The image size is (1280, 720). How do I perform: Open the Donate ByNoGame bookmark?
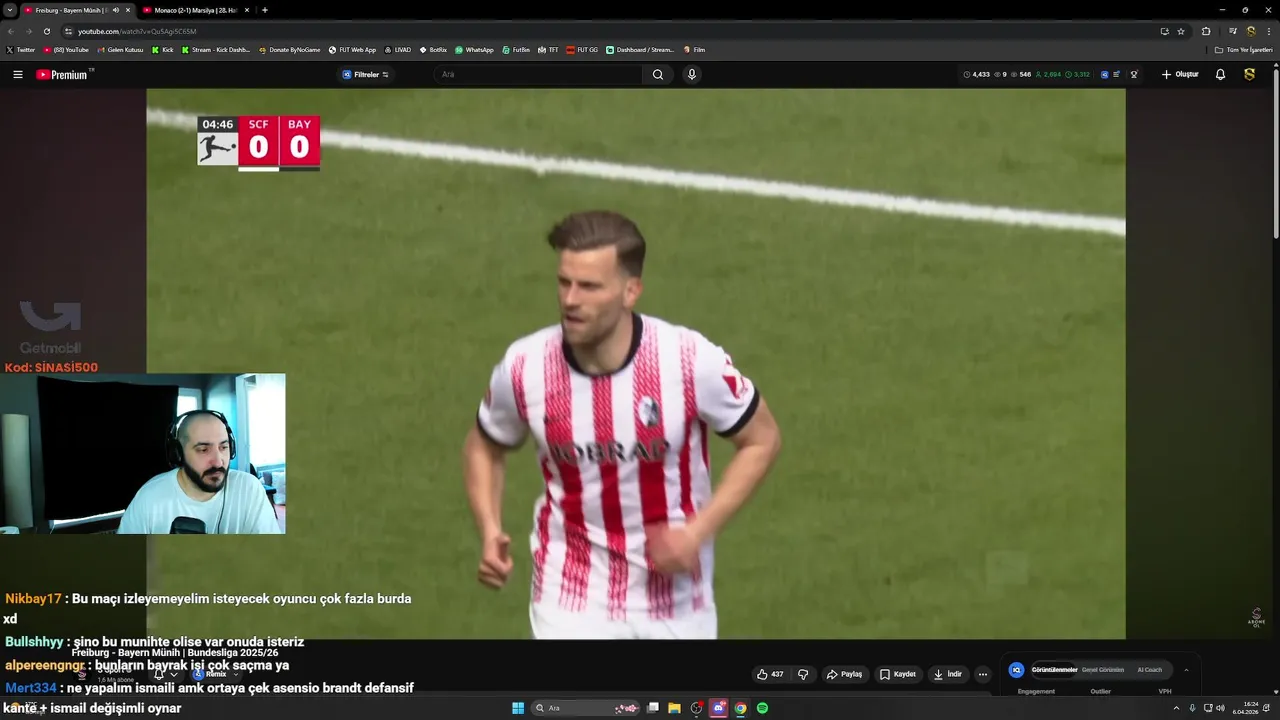point(290,50)
